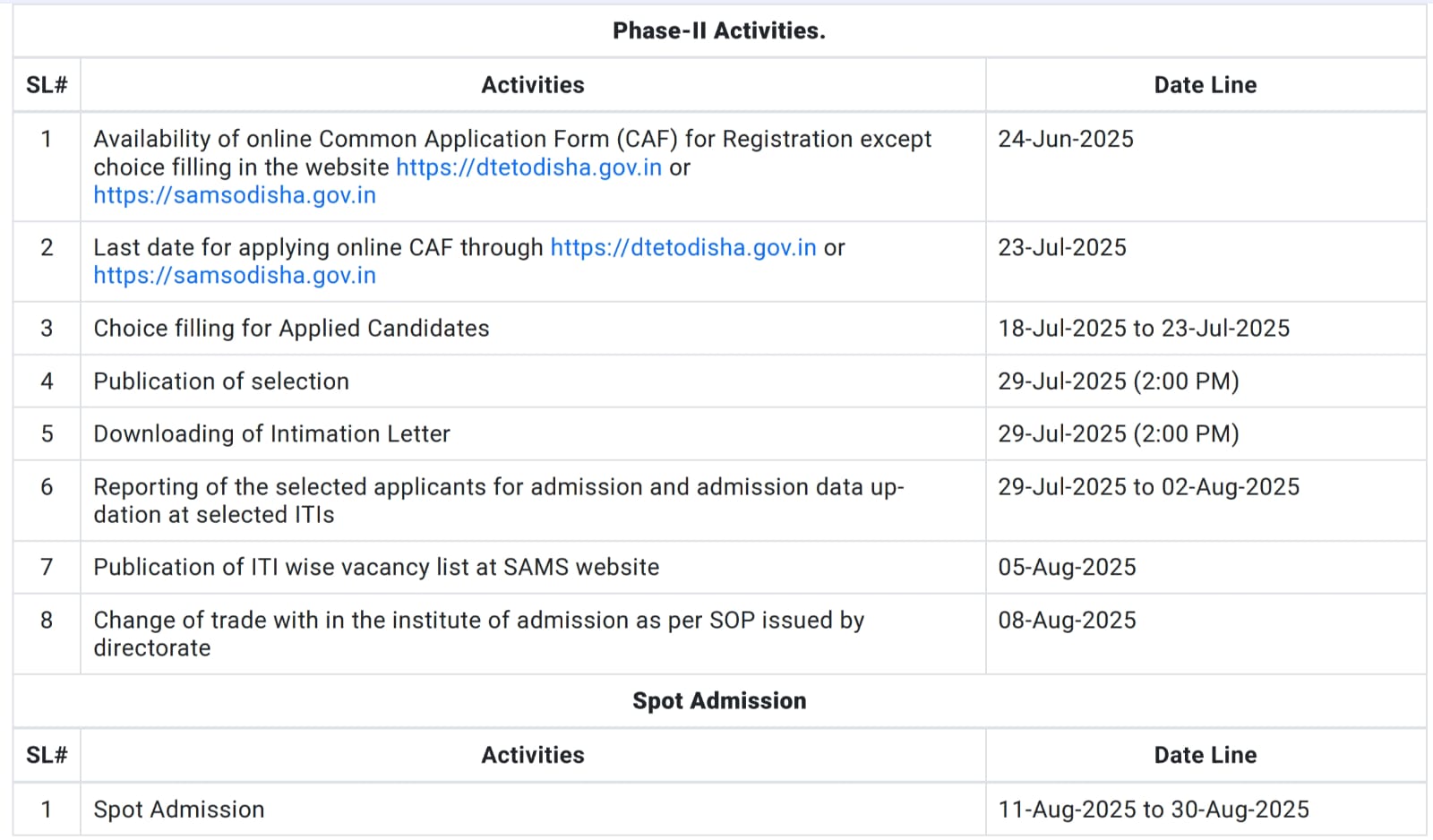Click Choice filling for Applied Candidates text
1433x840 pixels.
pyautogui.click(x=291, y=328)
